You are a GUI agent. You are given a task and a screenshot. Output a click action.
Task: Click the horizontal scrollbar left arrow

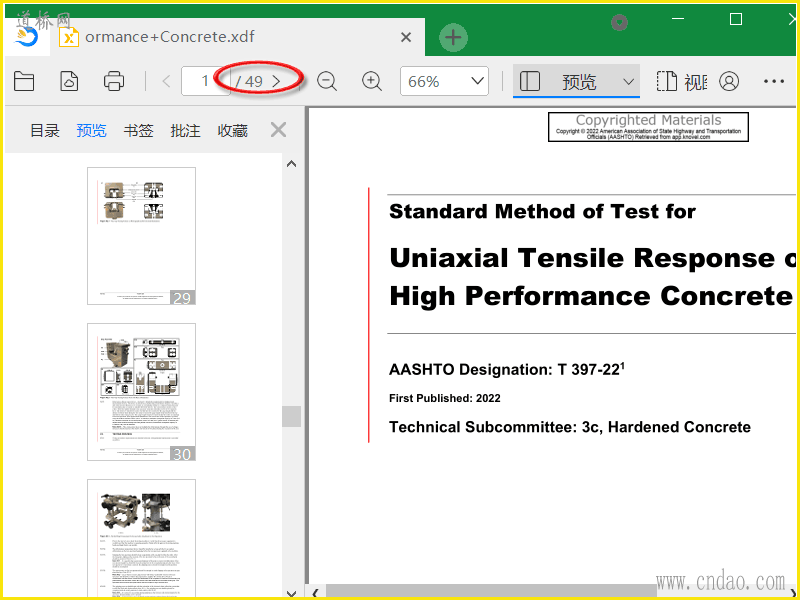[315, 593]
